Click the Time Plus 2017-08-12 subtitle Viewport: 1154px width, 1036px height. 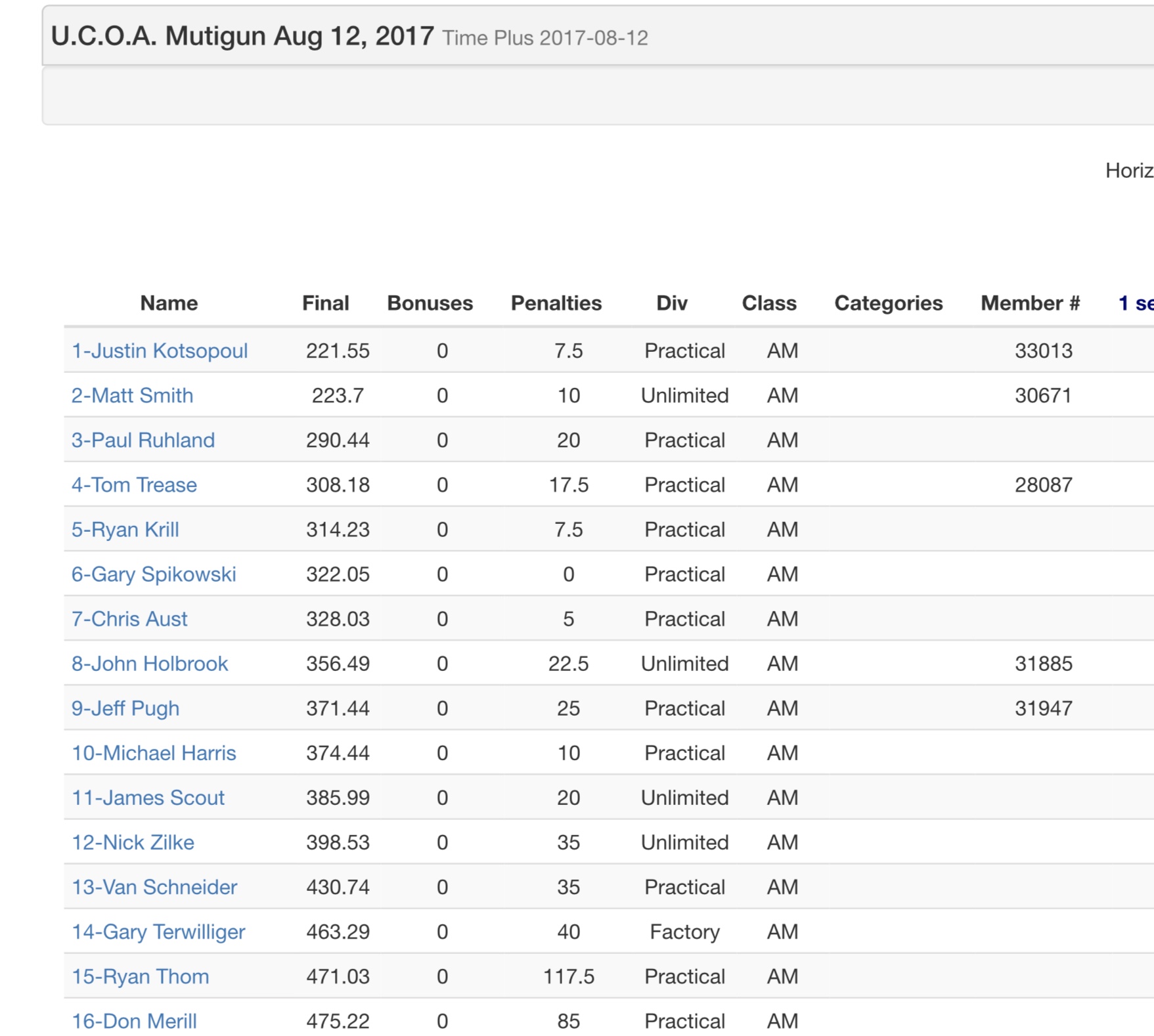point(545,38)
